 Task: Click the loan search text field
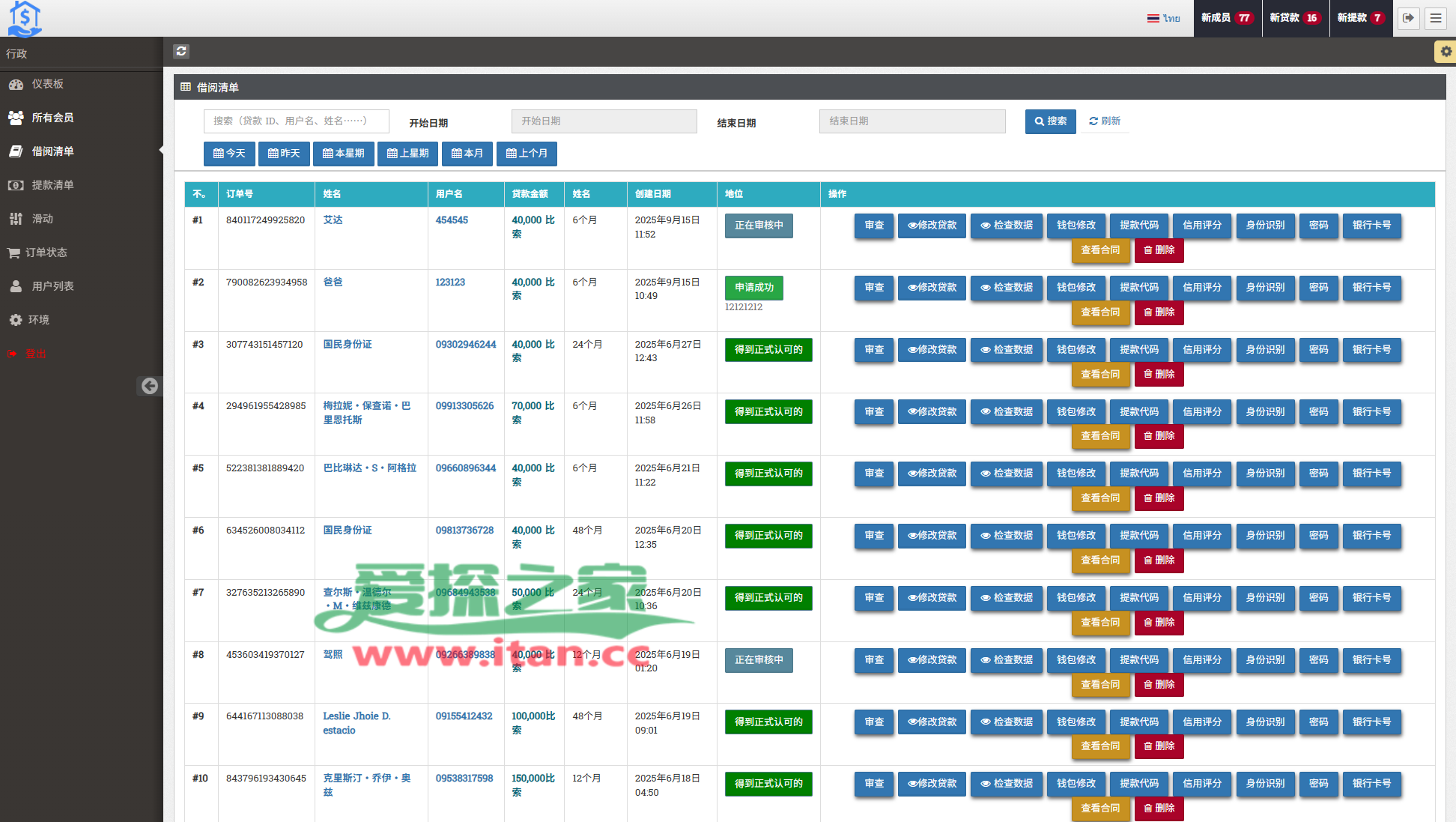point(296,121)
